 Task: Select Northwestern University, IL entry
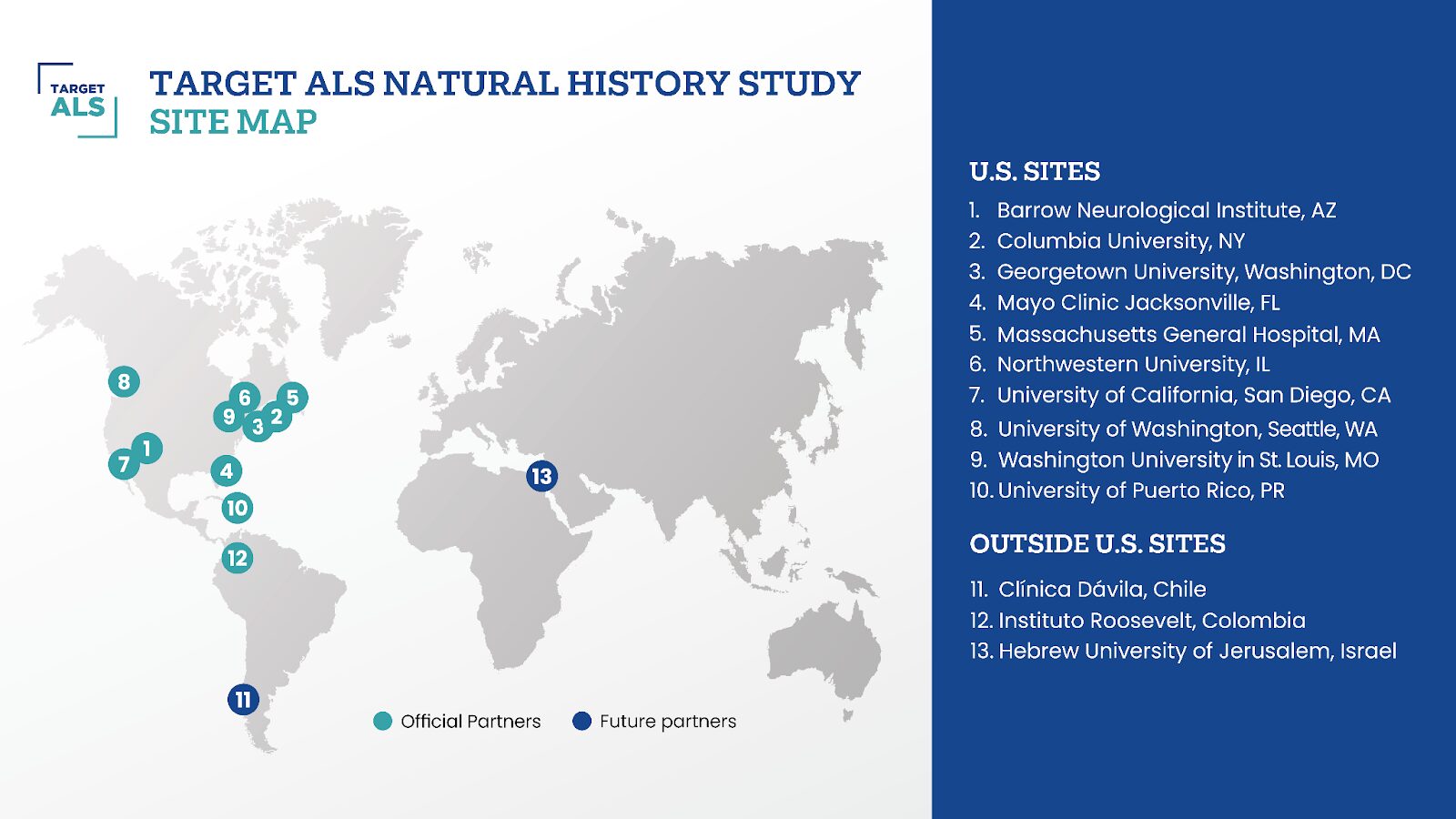pyautogui.click(x=1119, y=365)
